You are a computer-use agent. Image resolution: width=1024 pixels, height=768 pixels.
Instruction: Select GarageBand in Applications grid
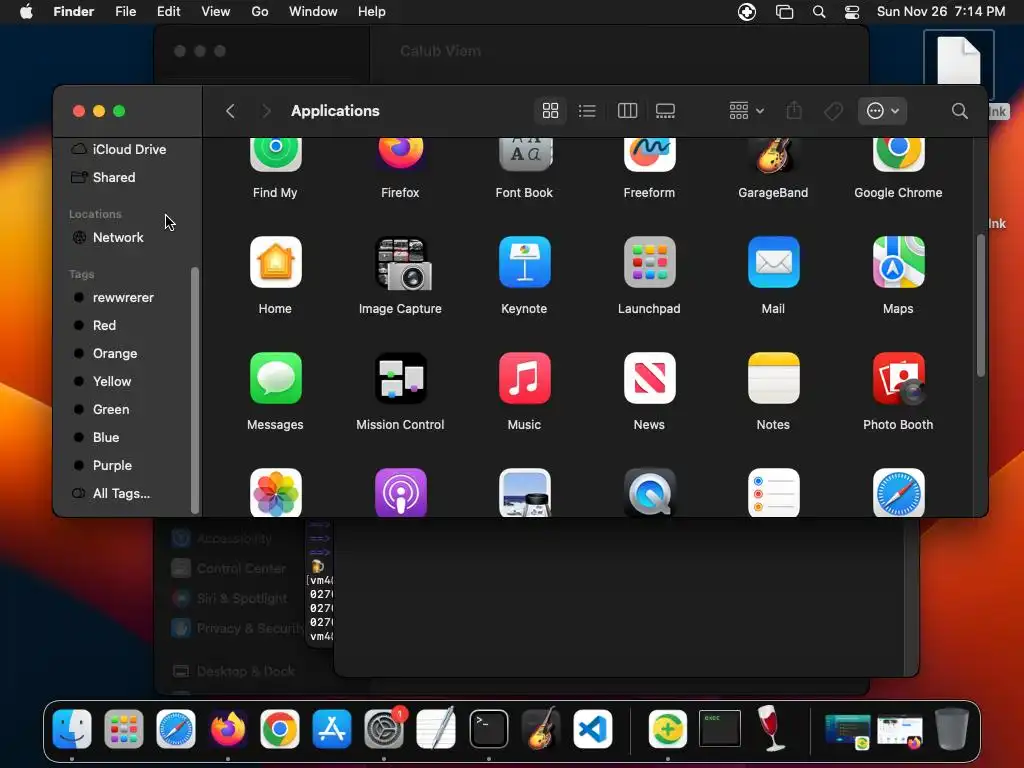[x=773, y=155]
